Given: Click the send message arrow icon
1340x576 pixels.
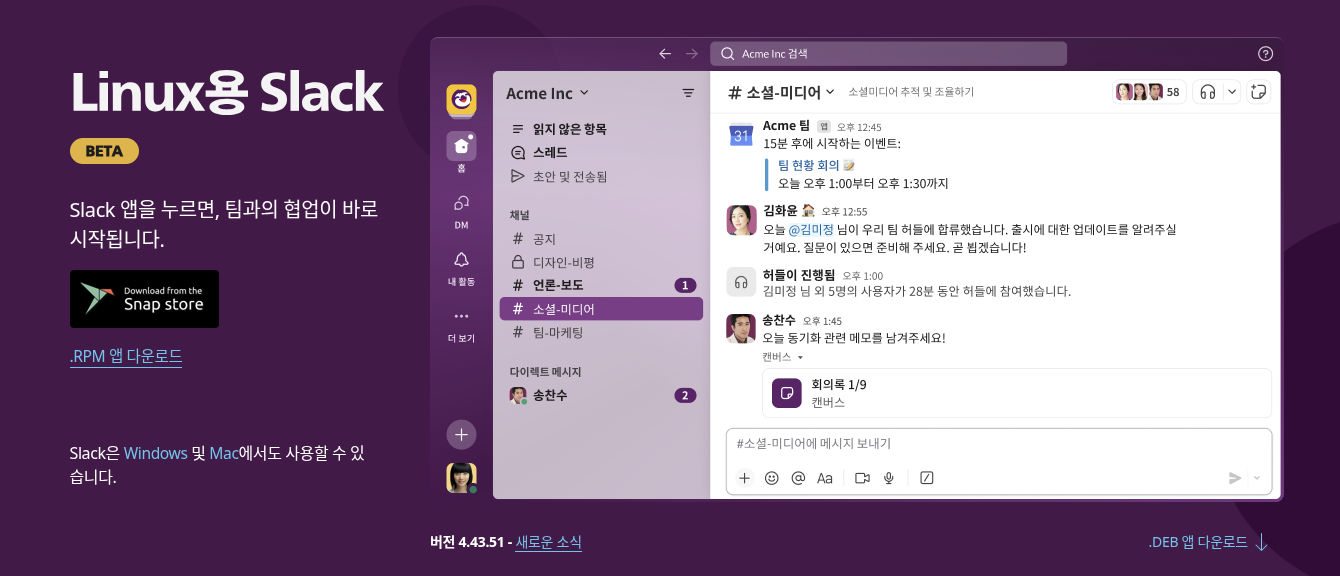Looking at the screenshot, I should tap(1235, 478).
